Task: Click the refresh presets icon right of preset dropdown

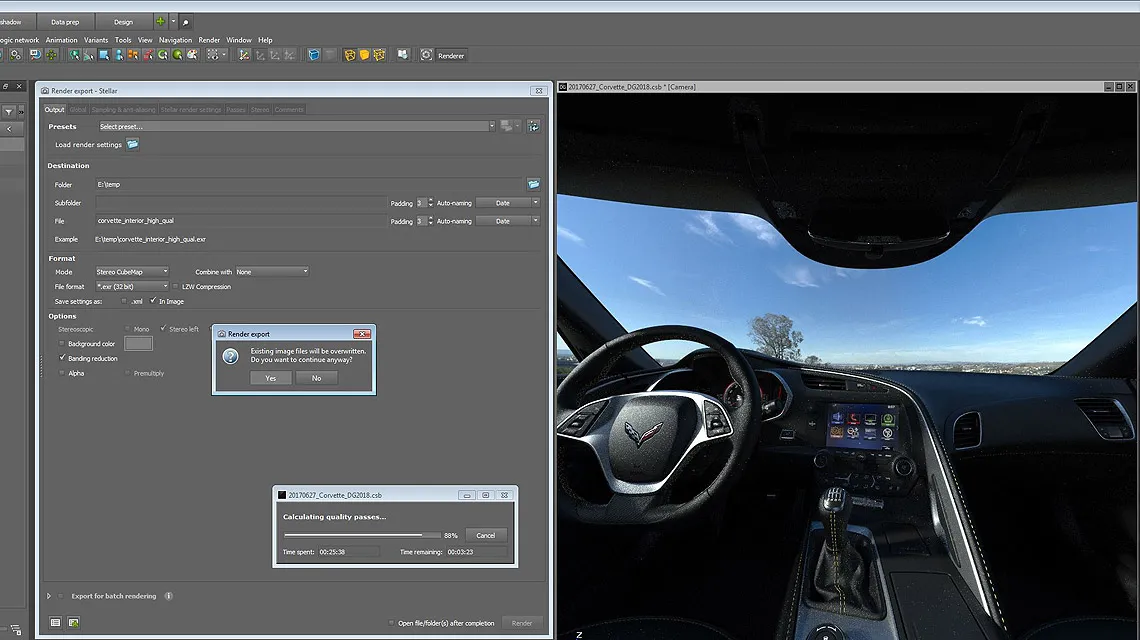Action: coord(534,126)
